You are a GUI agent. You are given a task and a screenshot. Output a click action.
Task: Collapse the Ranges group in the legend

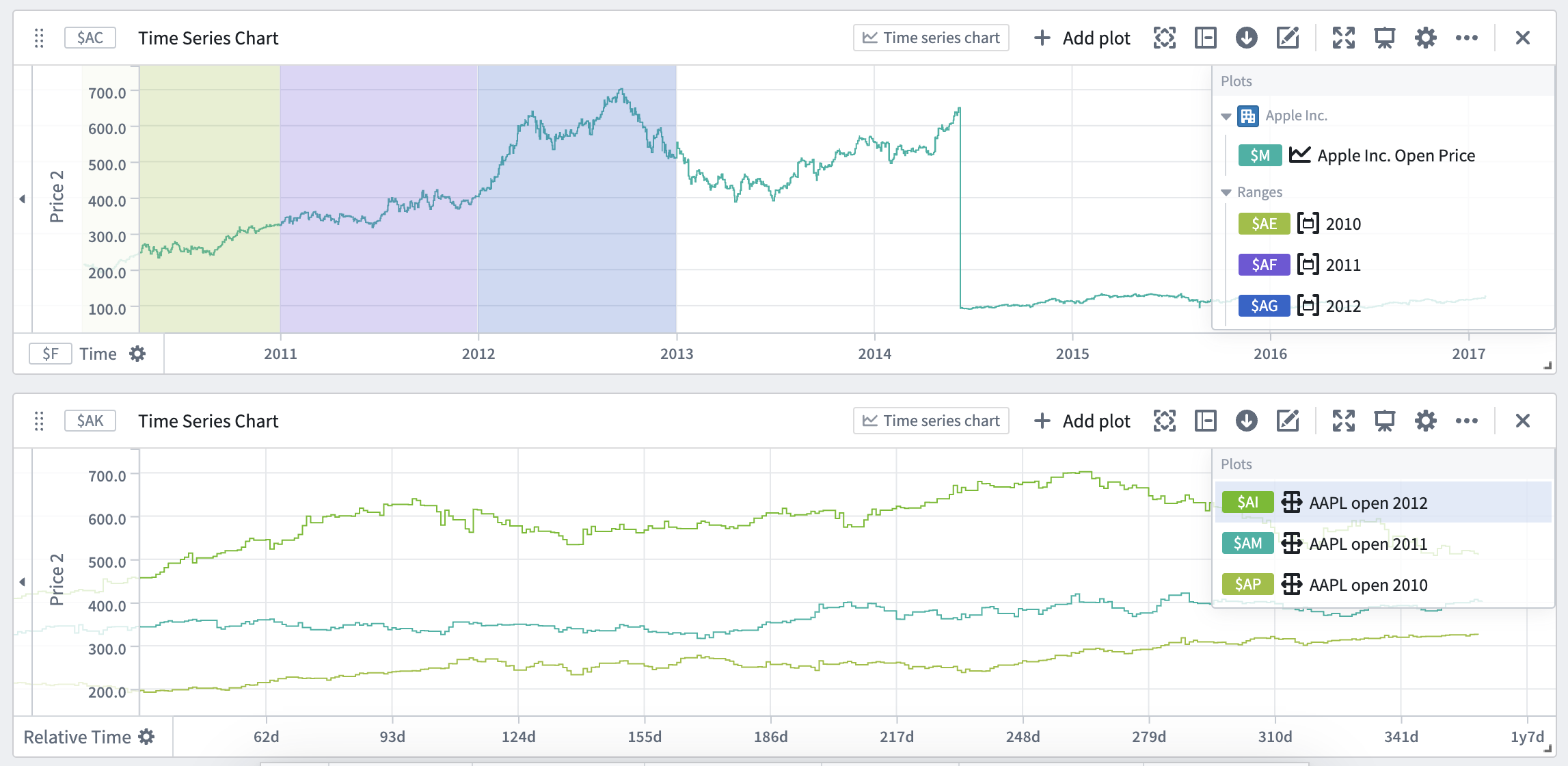(x=1226, y=193)
